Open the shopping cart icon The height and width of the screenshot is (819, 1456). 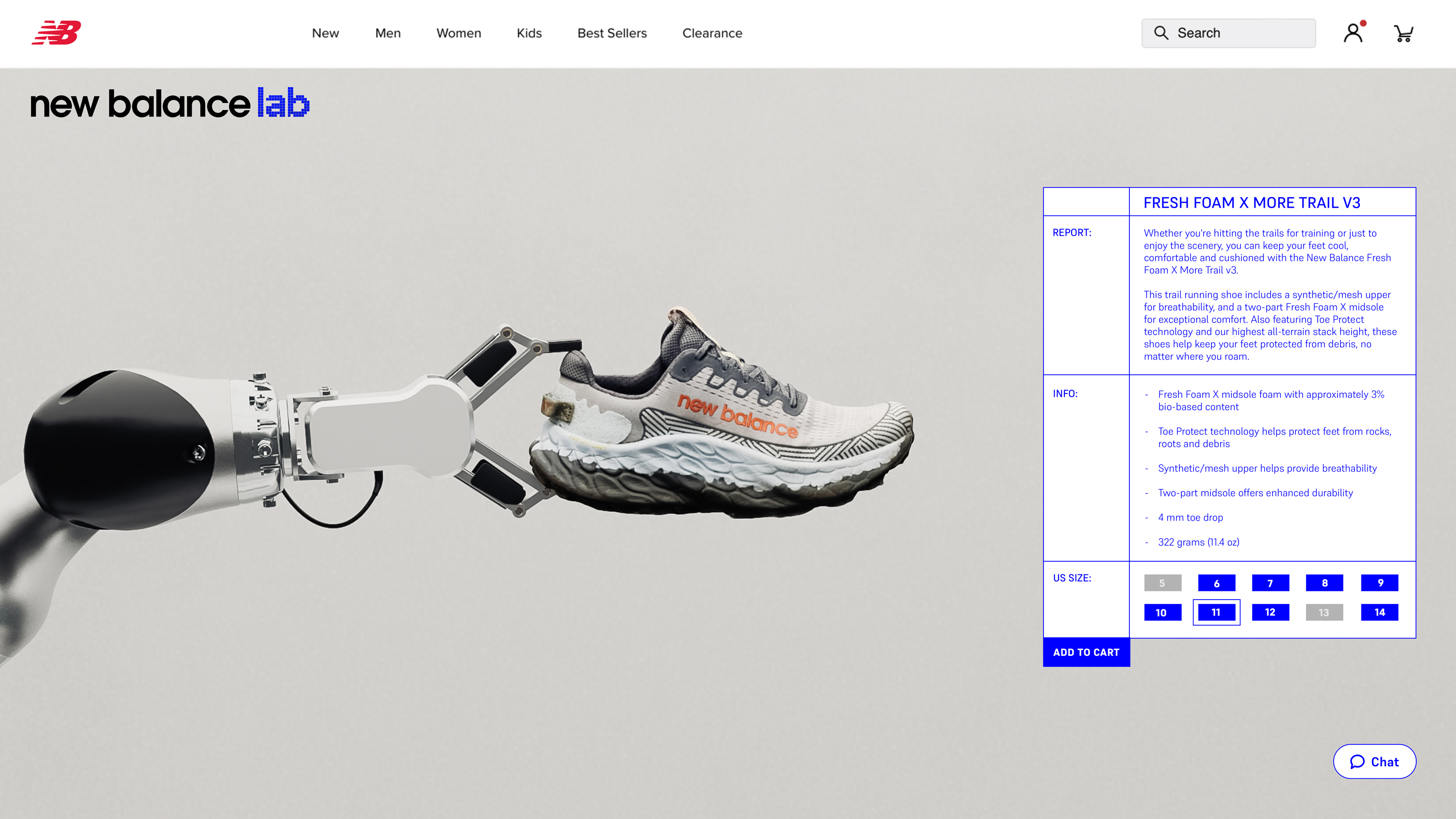tap(1403, 33)
